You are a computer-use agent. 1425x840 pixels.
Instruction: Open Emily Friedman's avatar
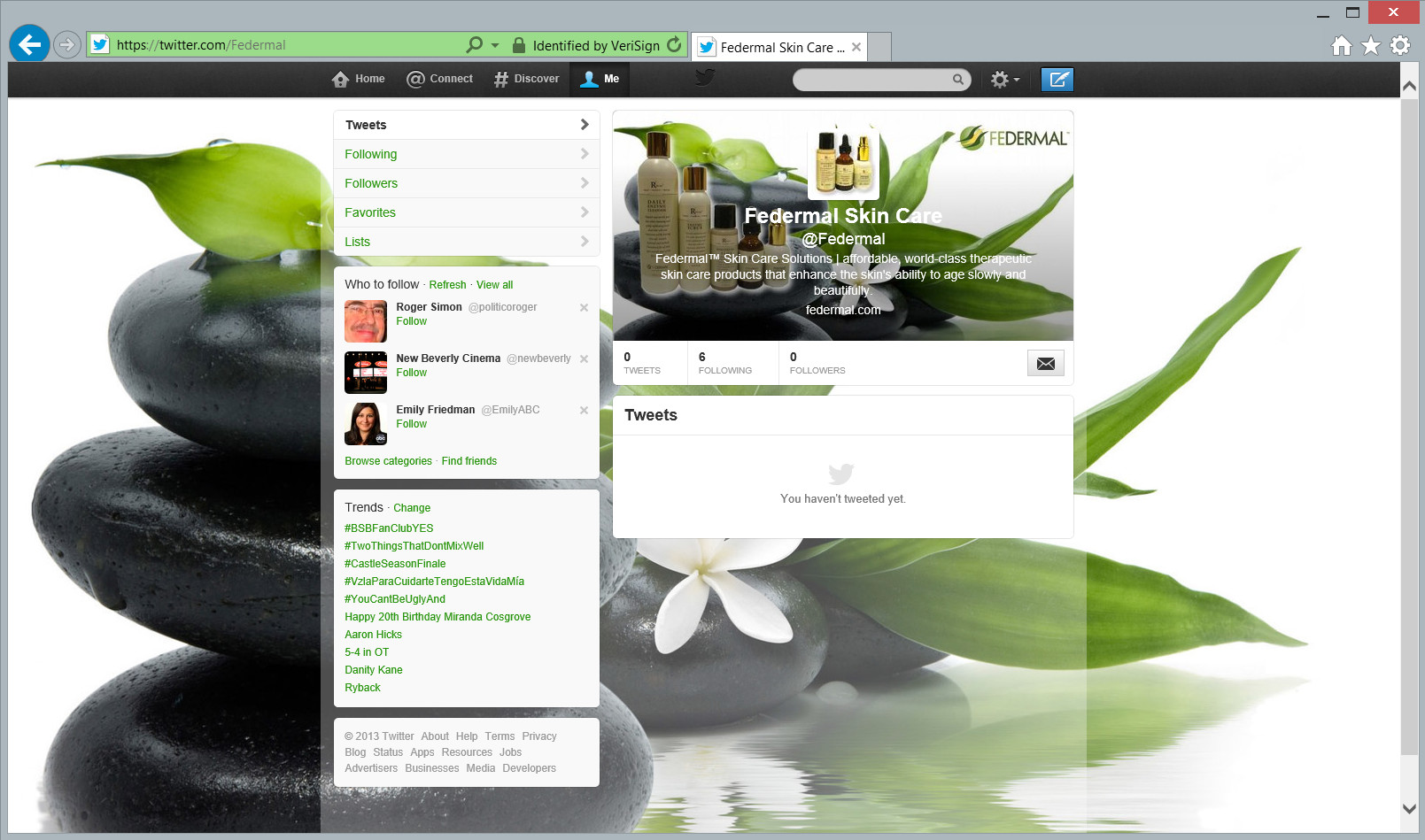(366, 424)
